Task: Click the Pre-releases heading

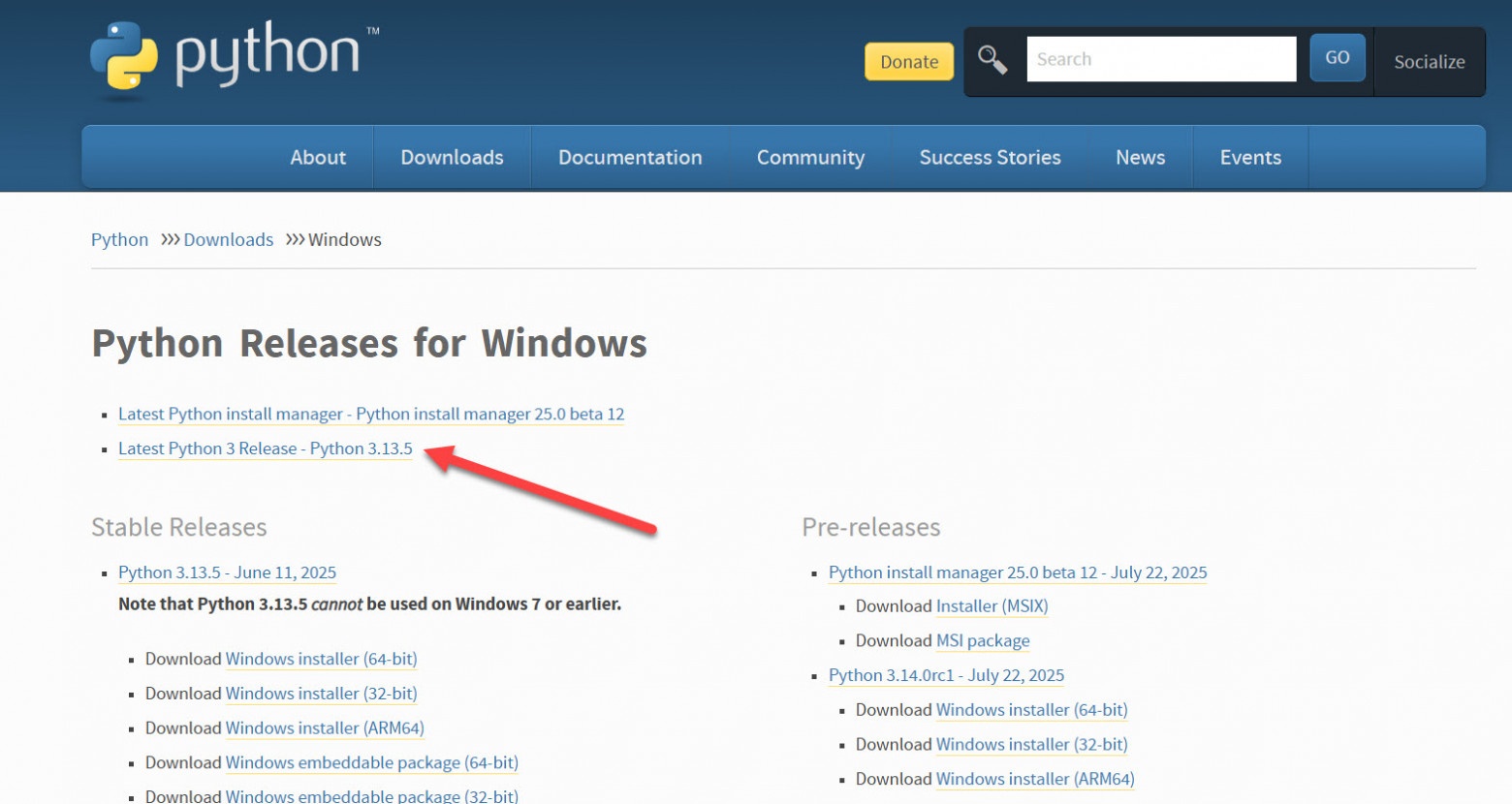Action: pyautogui.click(x=871, y=527)
